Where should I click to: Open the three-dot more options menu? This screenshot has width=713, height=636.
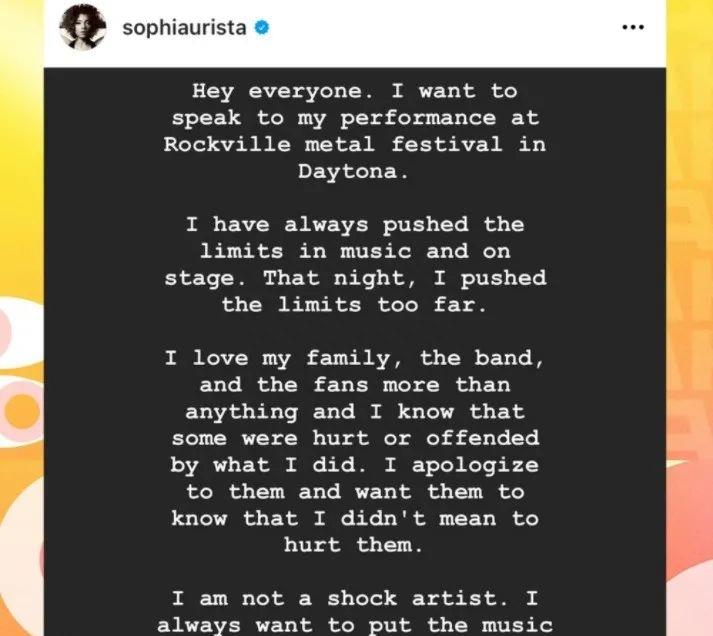coord(633,27)
